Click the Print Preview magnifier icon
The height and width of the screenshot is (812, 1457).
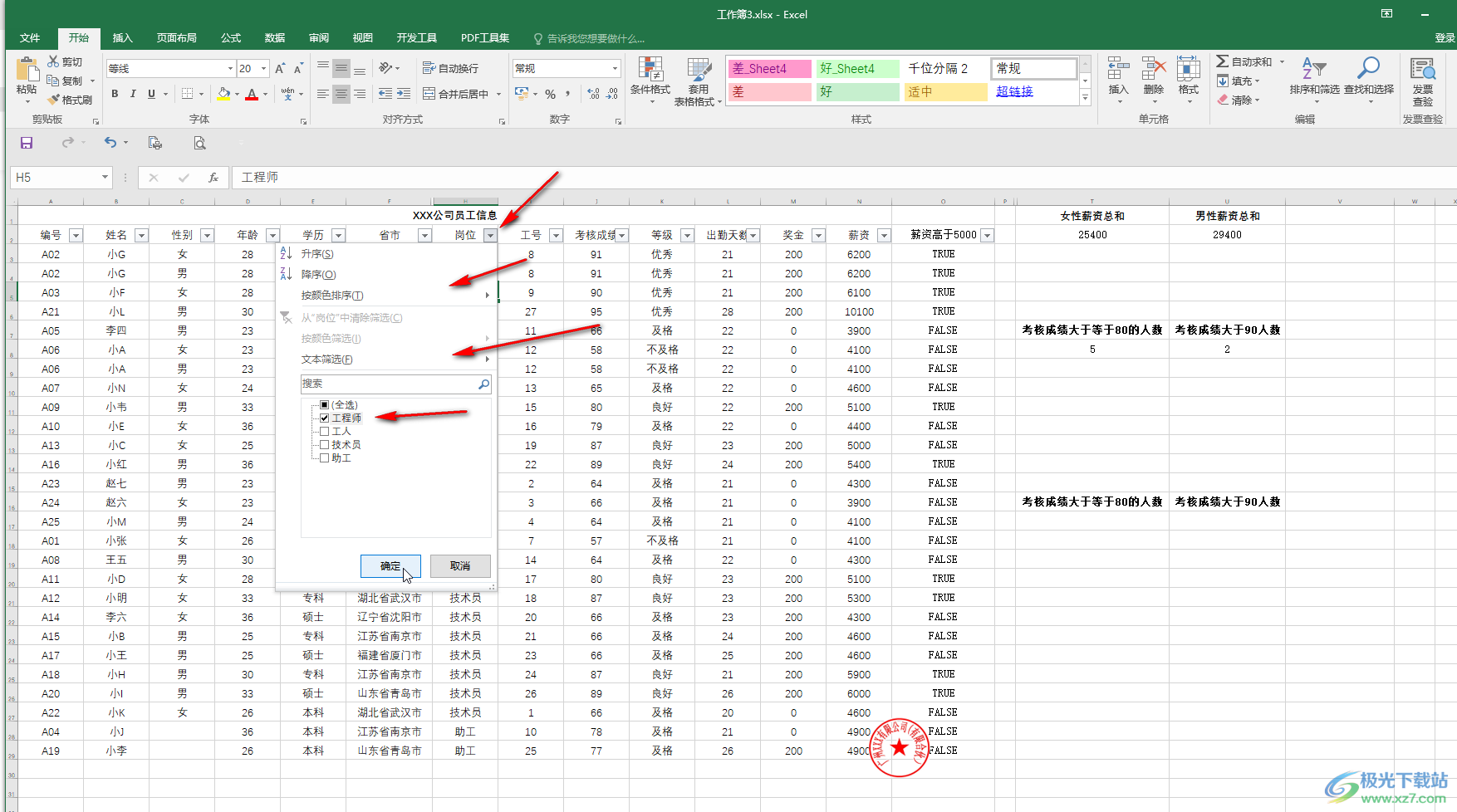(199, 143)
